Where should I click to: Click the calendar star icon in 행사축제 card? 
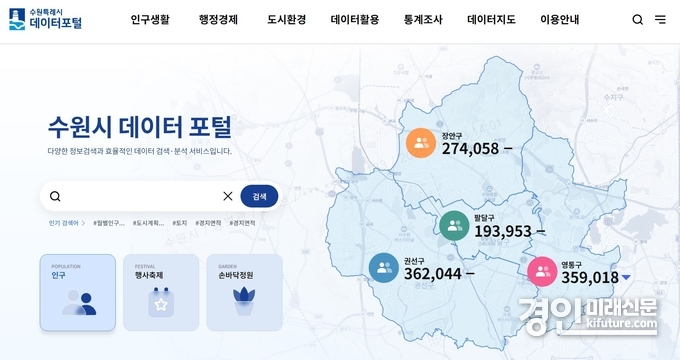[x=161, y=302]
